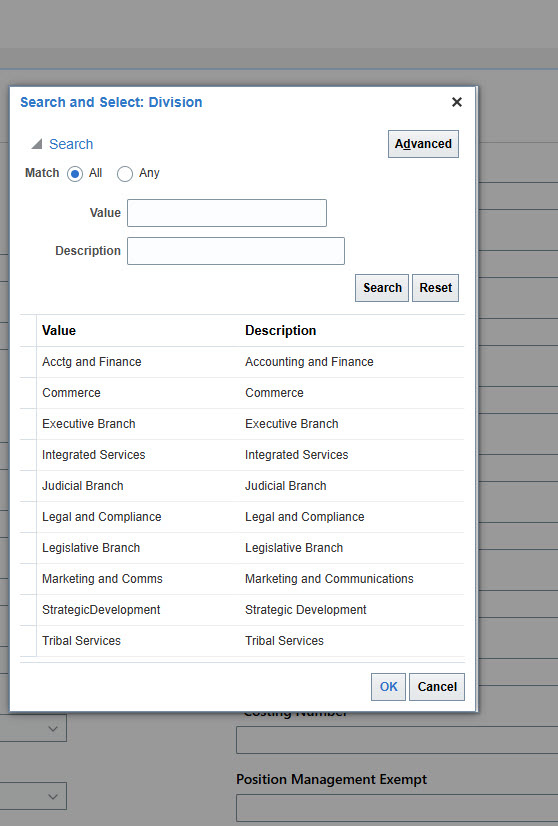Cancel the division selection dialog
558x826 pixels.
pyautogui.click(x=437, y=686)
